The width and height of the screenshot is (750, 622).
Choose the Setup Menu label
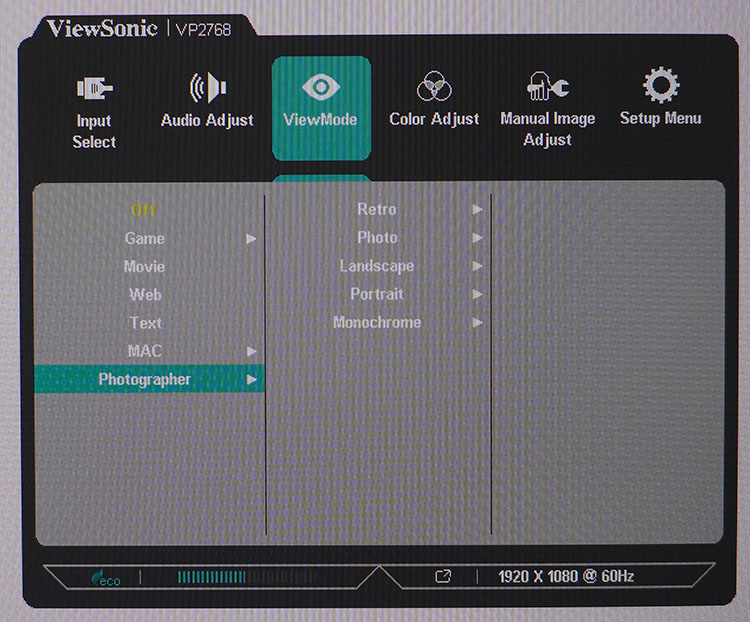pos(661,118)
